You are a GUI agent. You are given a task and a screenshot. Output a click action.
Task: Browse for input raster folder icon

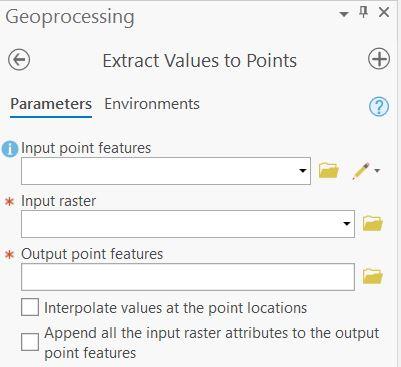tap(373, 223)
